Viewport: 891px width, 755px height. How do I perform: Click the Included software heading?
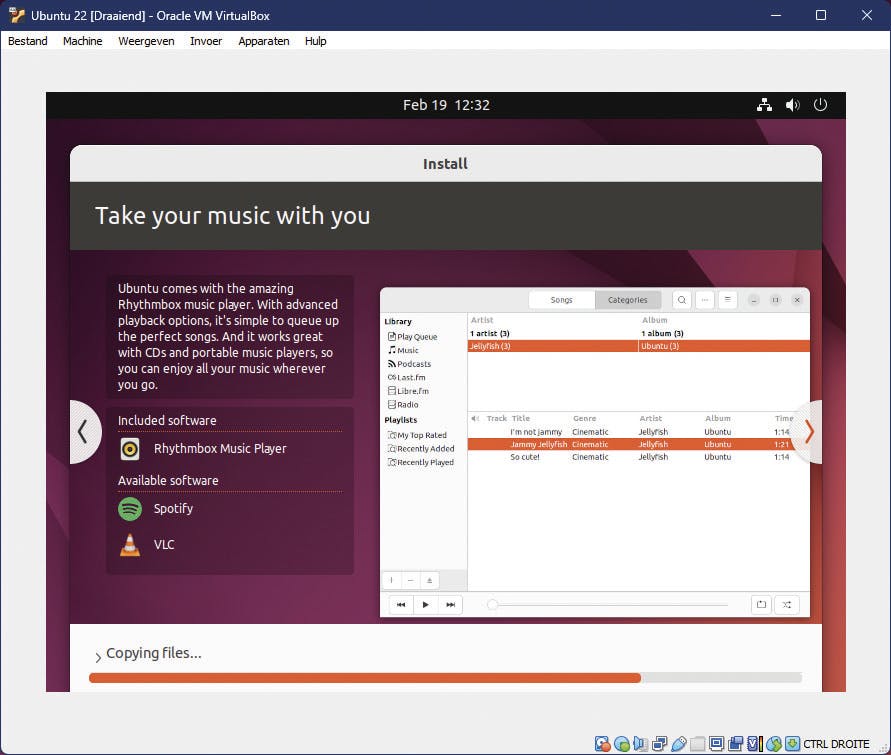click(167, 420)
